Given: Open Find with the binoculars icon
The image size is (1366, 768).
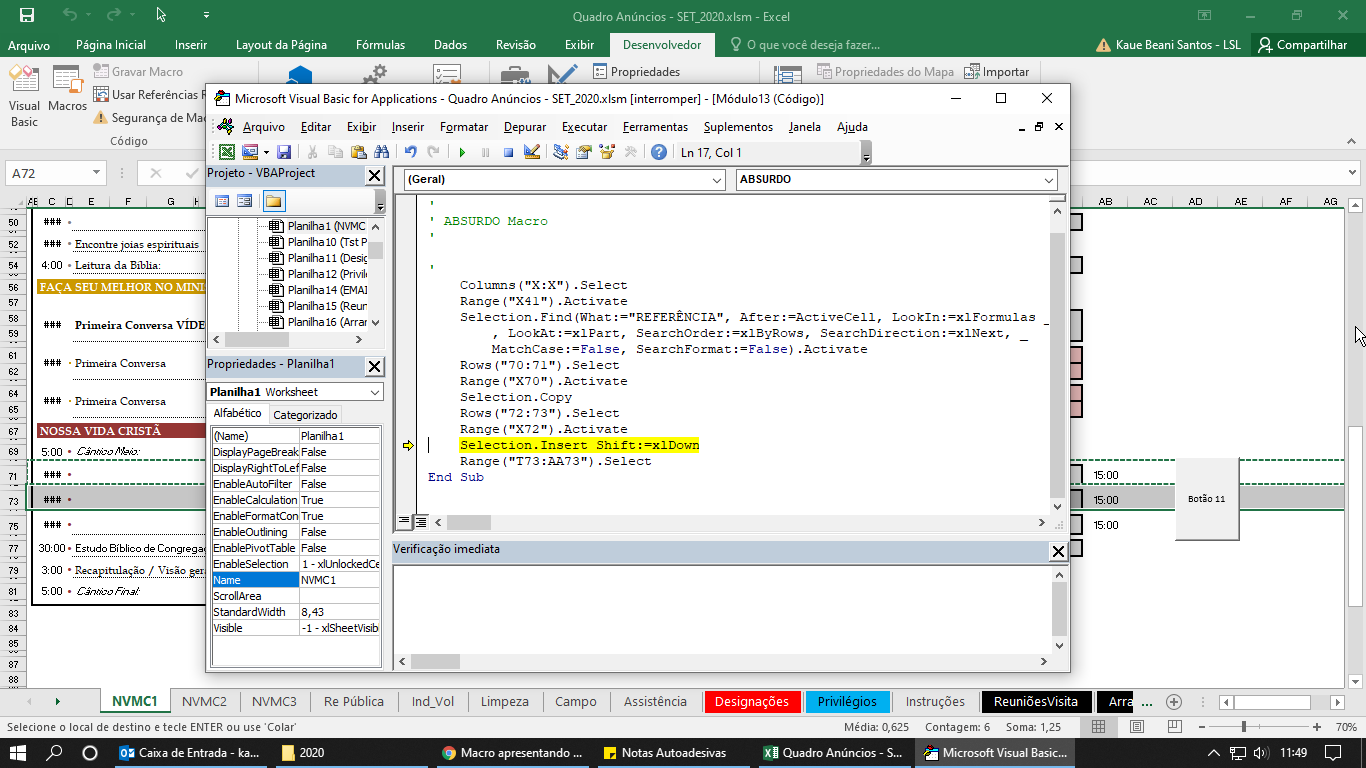Looking at the screenshot, I should (381, 152).
